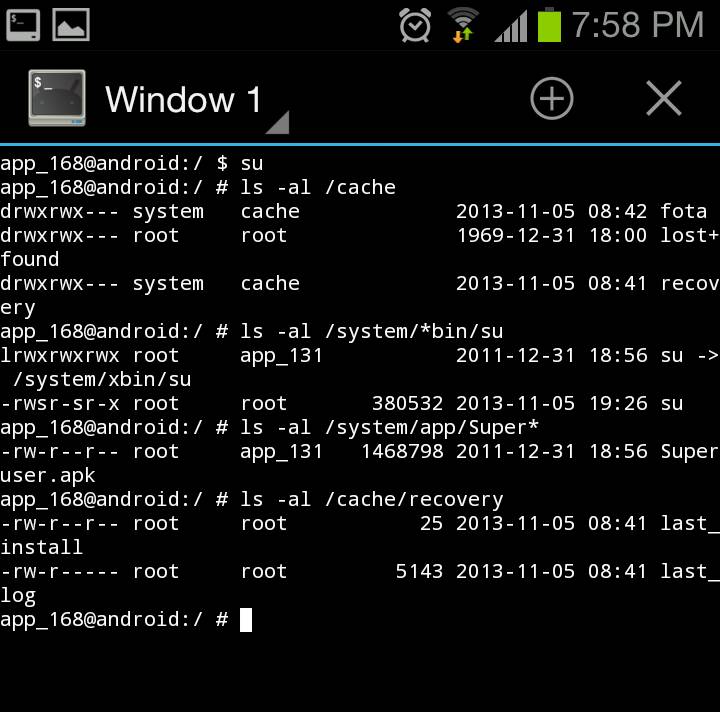This screenshot has width=720, height=712.
Task: Open the new window plus icon
Action: [551, 98]
